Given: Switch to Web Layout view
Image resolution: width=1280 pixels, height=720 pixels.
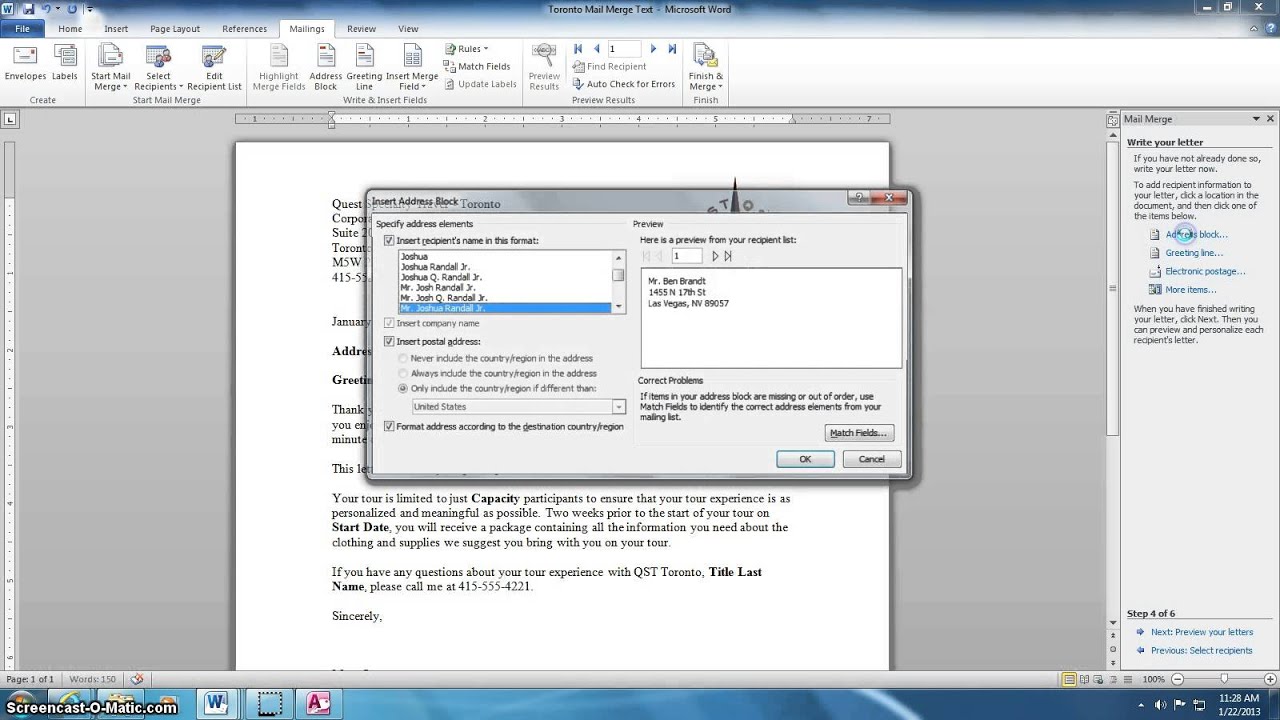Looking at the screenshot, I should (x=1099, y=679).
